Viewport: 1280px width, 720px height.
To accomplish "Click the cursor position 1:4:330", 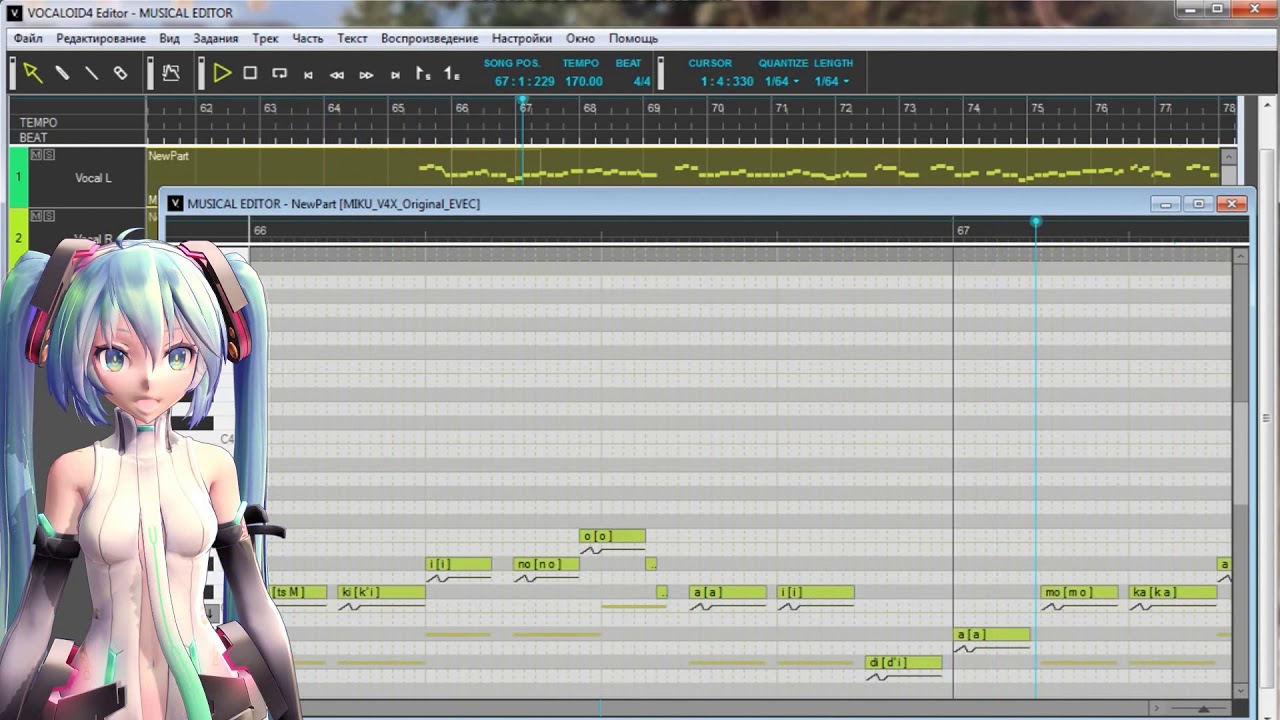I will click(x=727, y=82).
